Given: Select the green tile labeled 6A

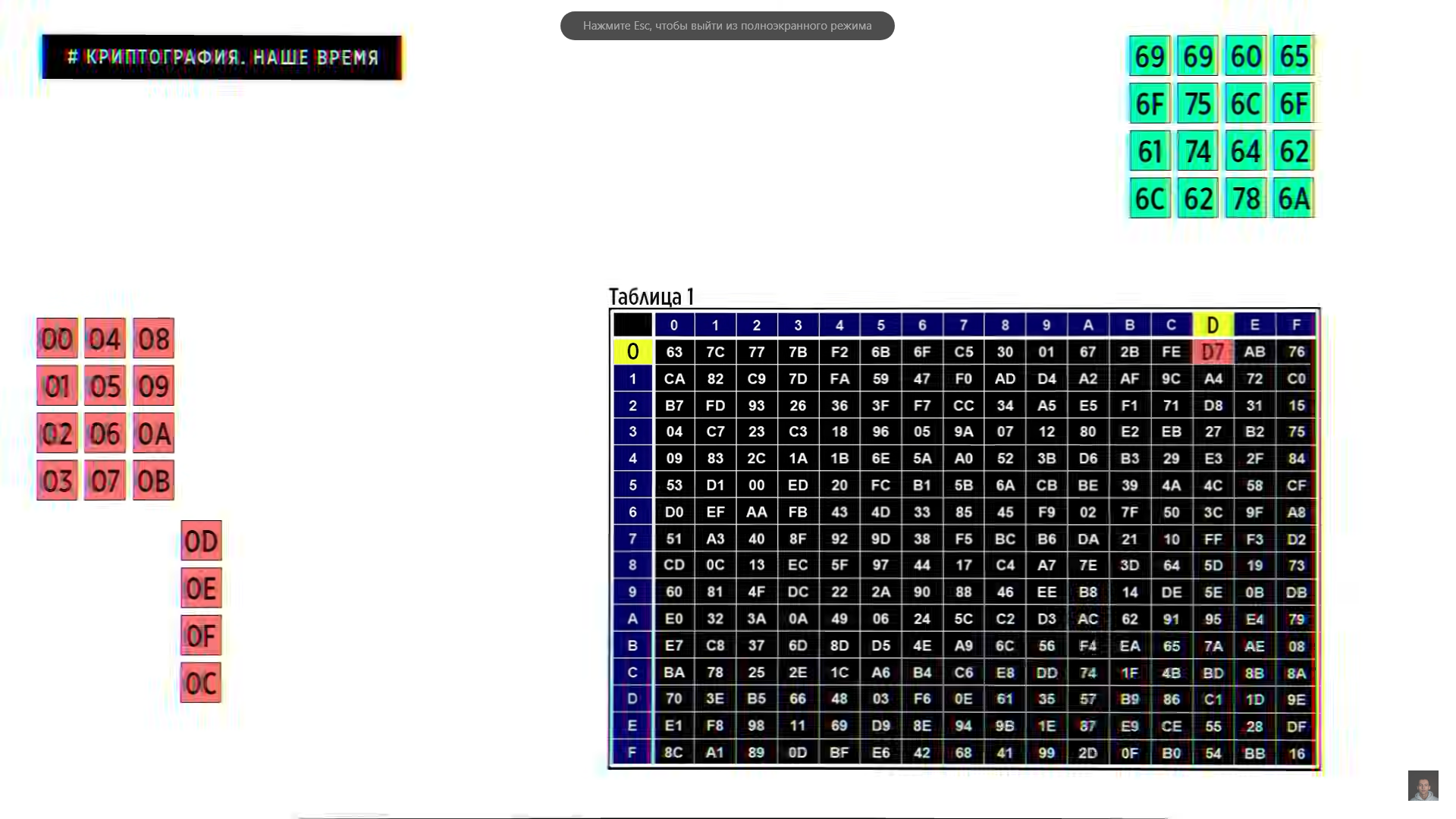Looking at the screenshot, I should [x=1294, y=199].
